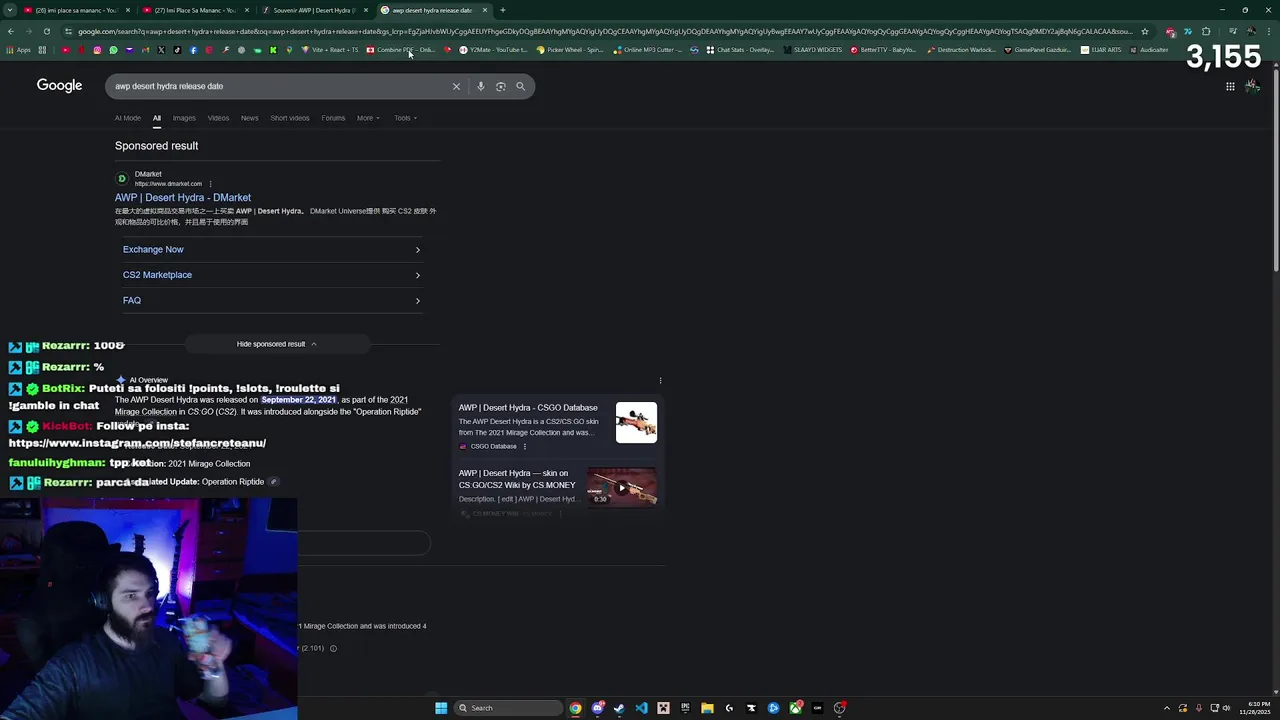Open File Explorer from the taskbar
Screen dimensions: 1280x720
coord(707,708)
